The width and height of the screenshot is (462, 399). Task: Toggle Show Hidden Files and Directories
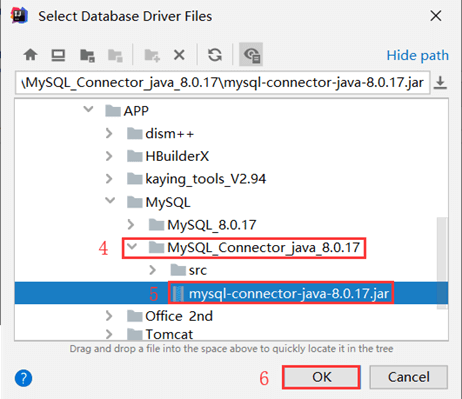point(251,55)
